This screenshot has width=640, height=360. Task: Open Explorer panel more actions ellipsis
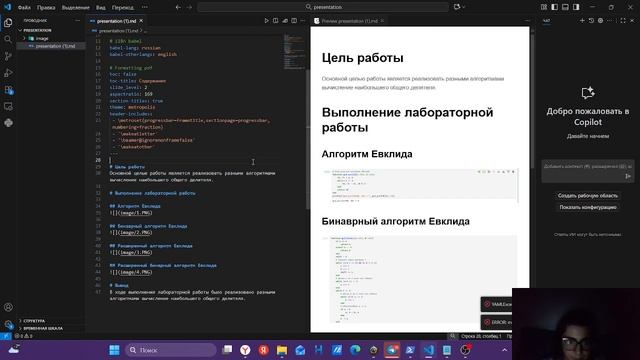[78, 20]
